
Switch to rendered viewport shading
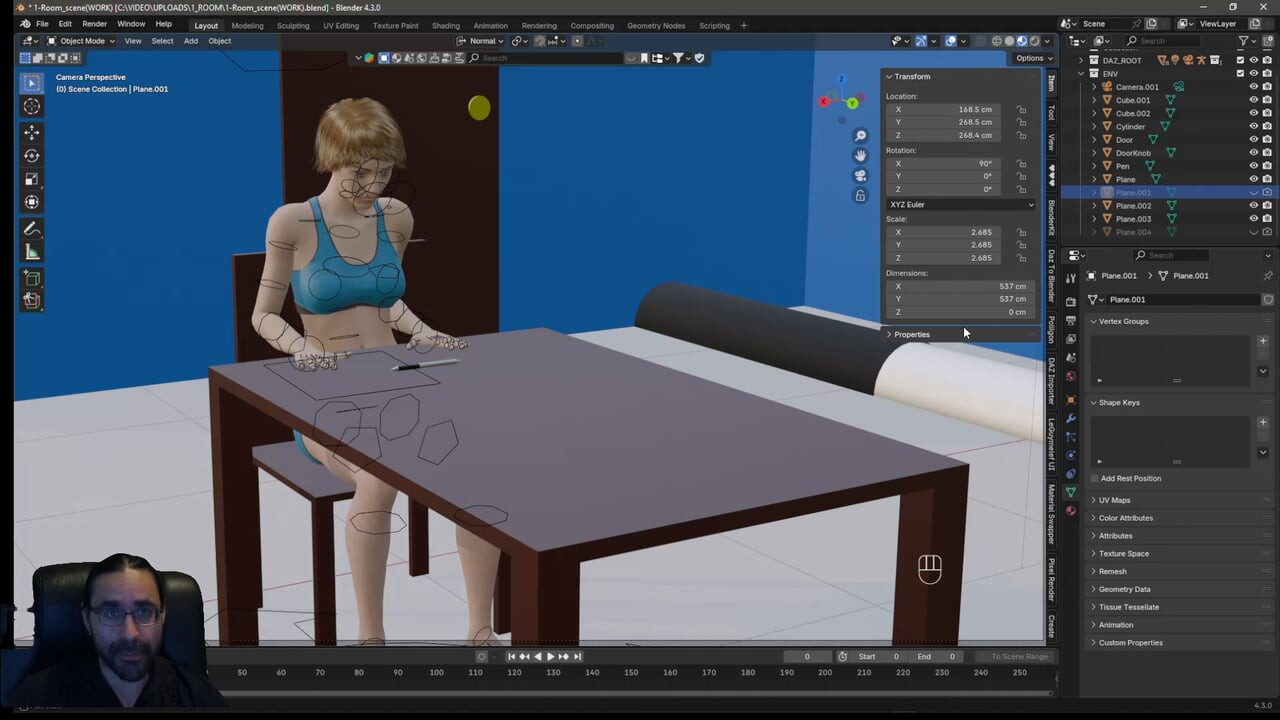pos(1035,41)
